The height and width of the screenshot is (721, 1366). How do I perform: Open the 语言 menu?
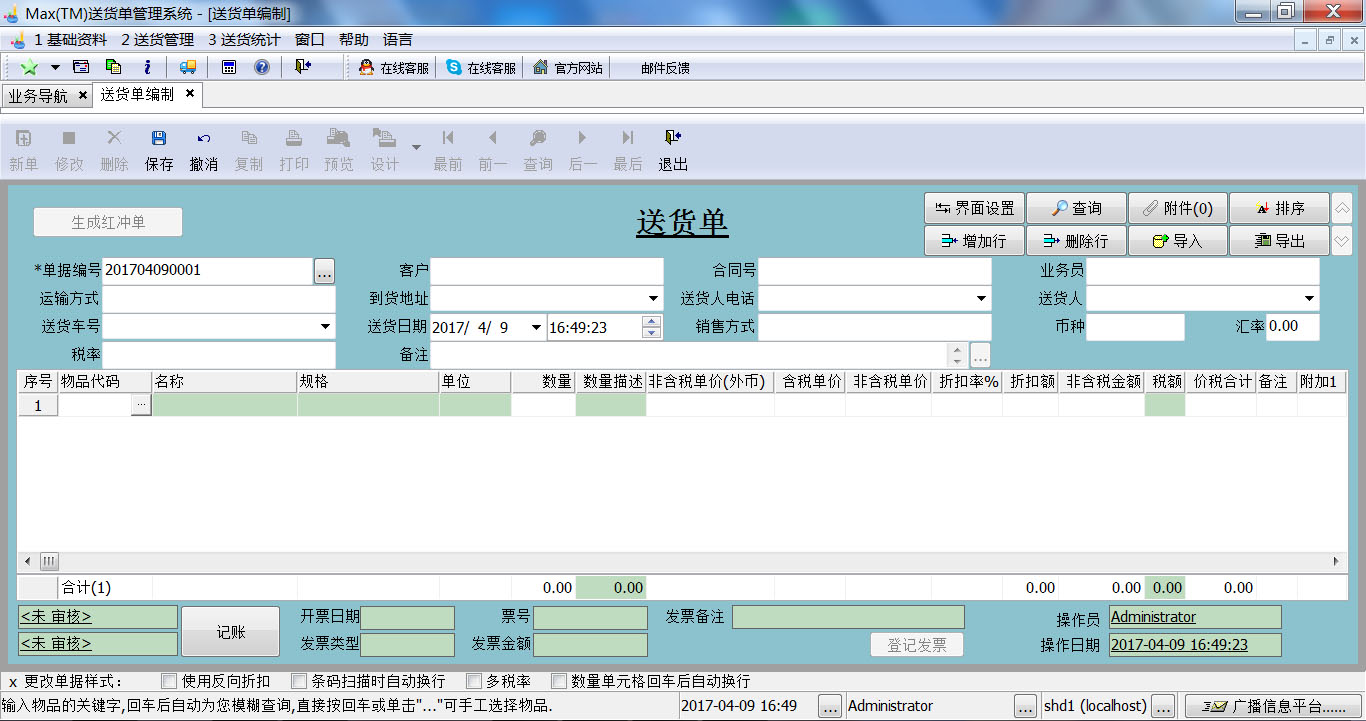(398, 40)
